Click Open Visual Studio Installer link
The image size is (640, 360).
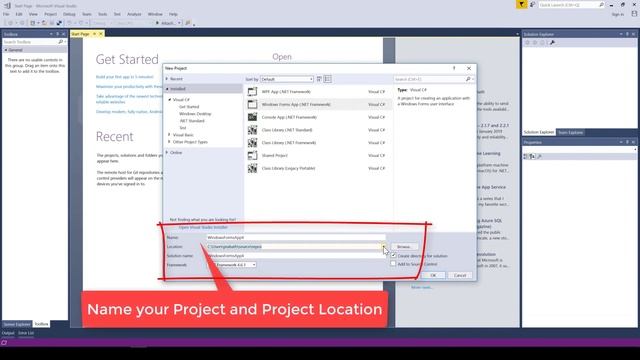point(203,227)
